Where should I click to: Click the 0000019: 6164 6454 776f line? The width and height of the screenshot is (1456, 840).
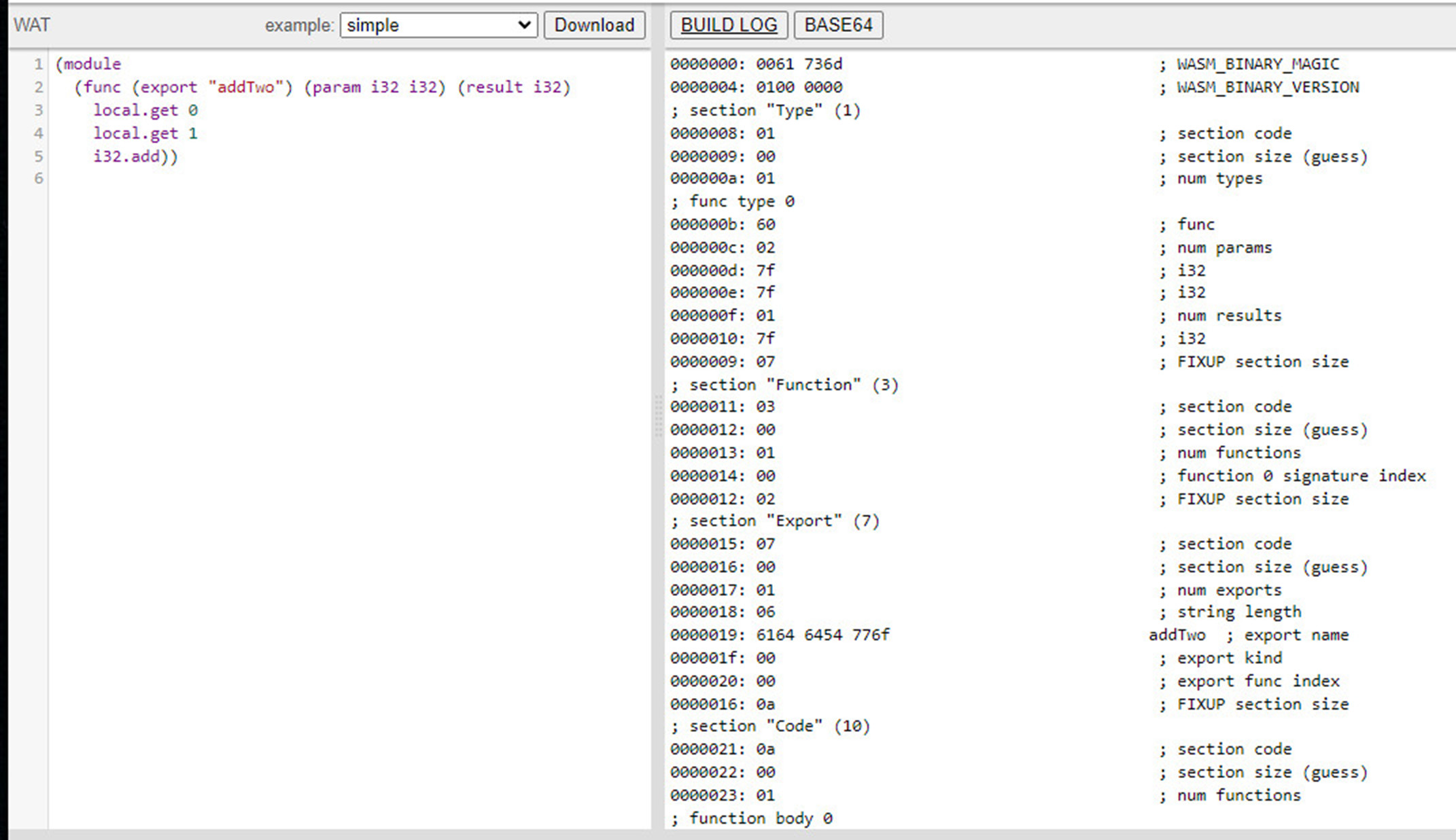780,635
